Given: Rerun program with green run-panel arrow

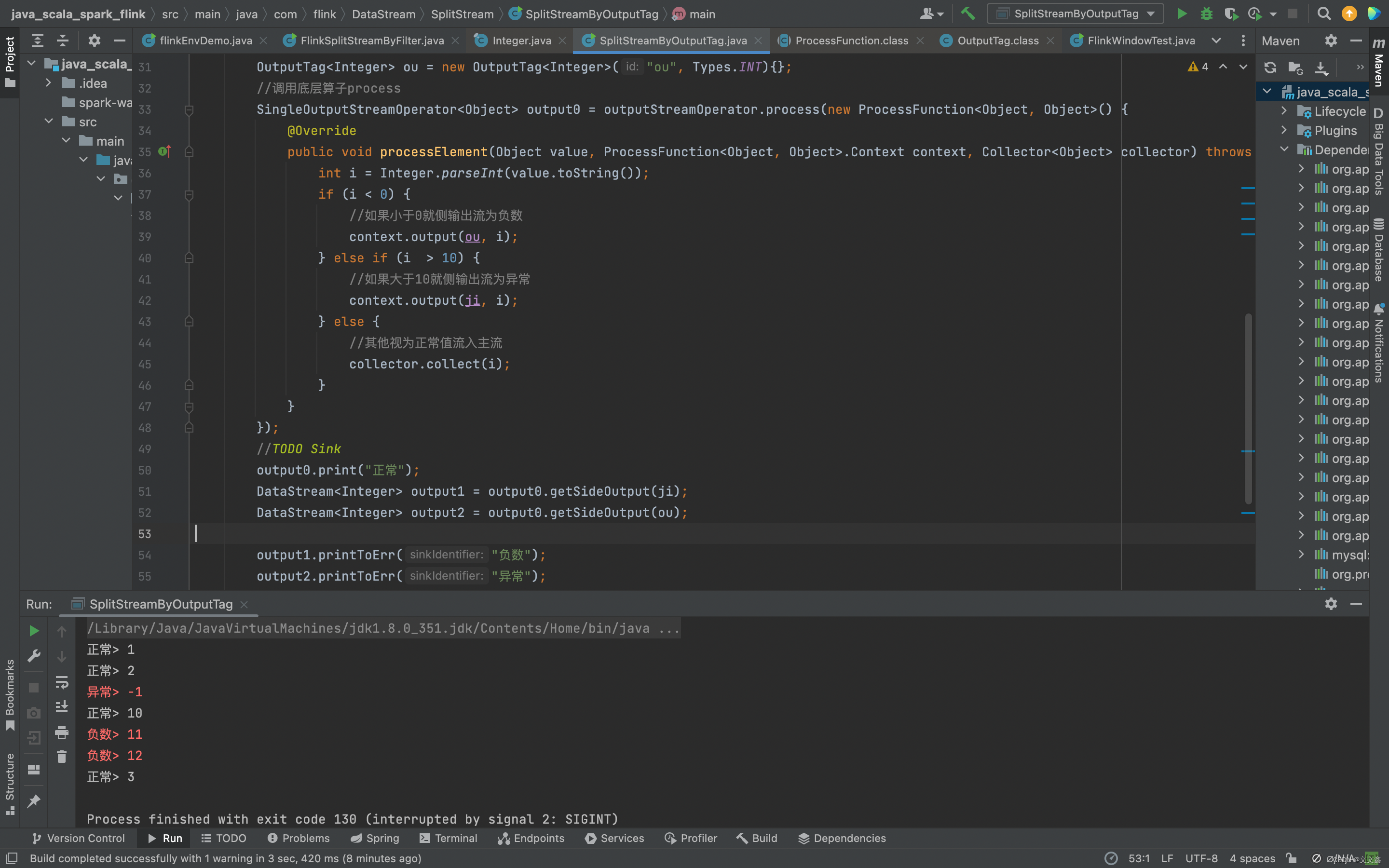Looking at the screenshot, I should click(34, 631).
